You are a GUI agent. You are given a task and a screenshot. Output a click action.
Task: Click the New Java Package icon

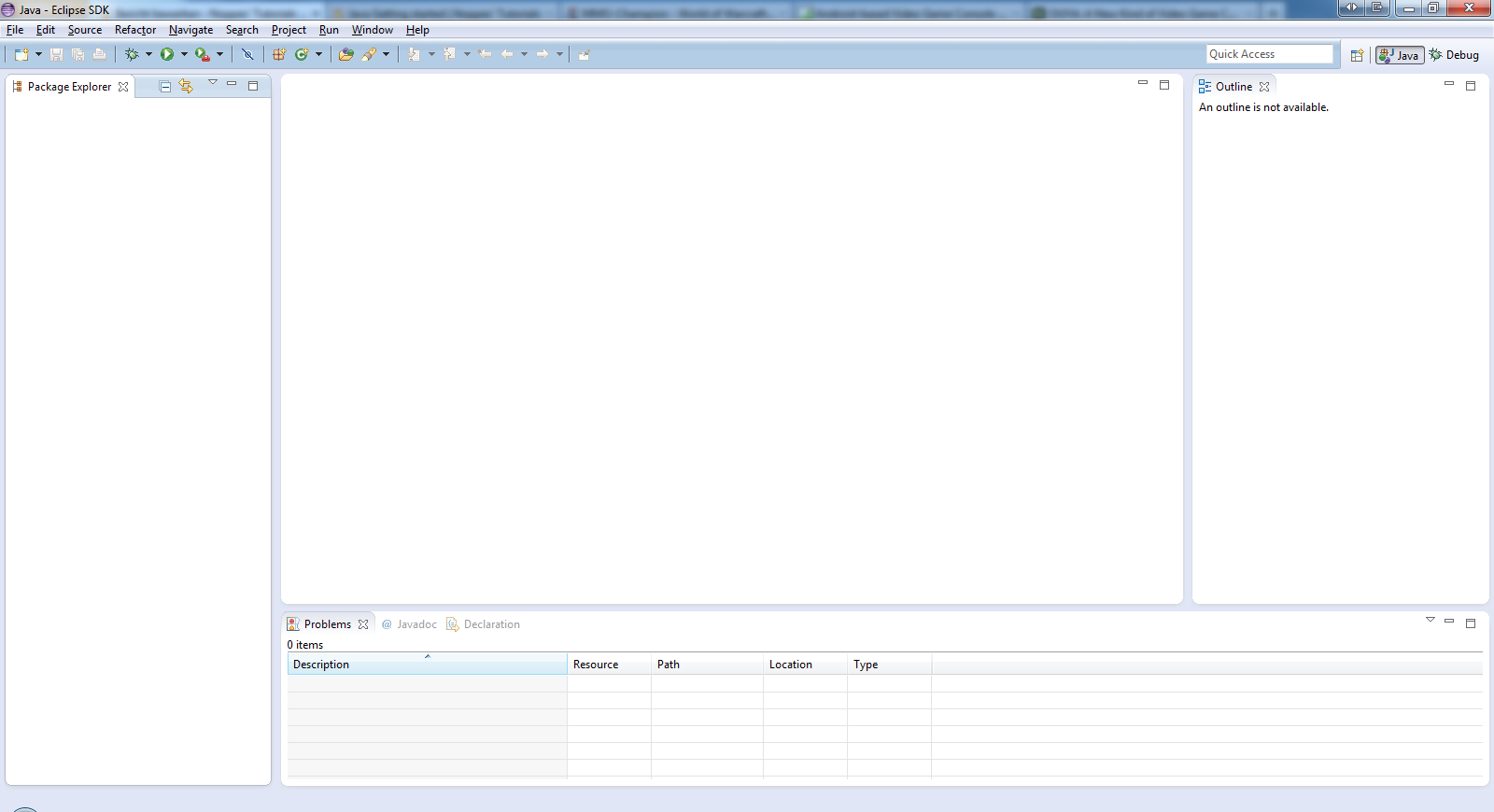tap(279, 54)
